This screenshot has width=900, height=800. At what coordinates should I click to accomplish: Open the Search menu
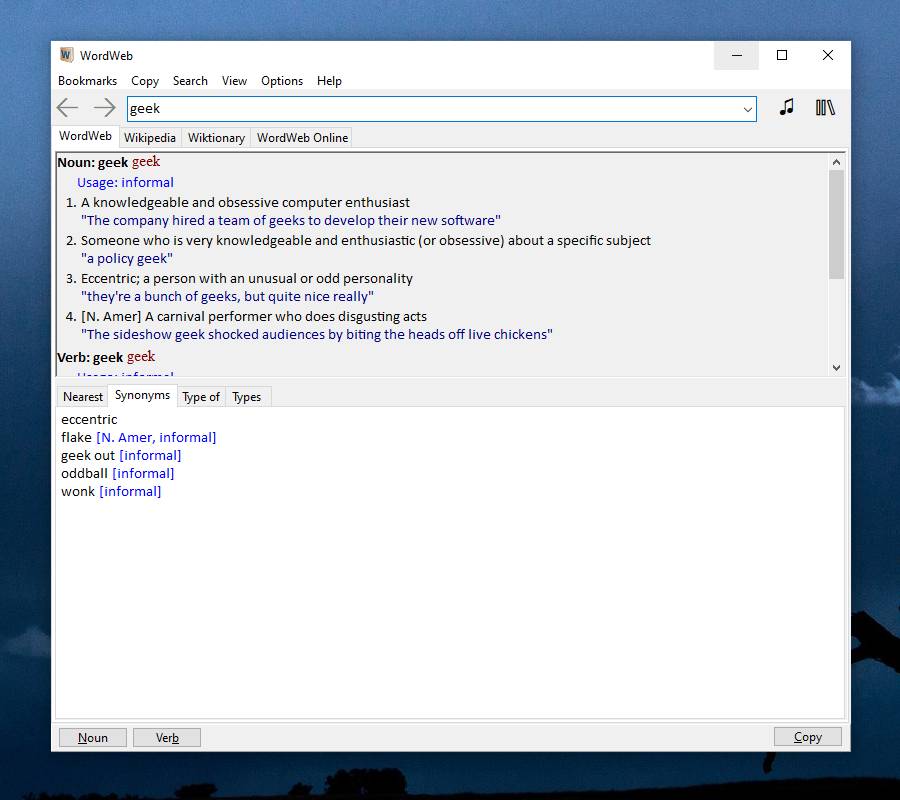190,81
